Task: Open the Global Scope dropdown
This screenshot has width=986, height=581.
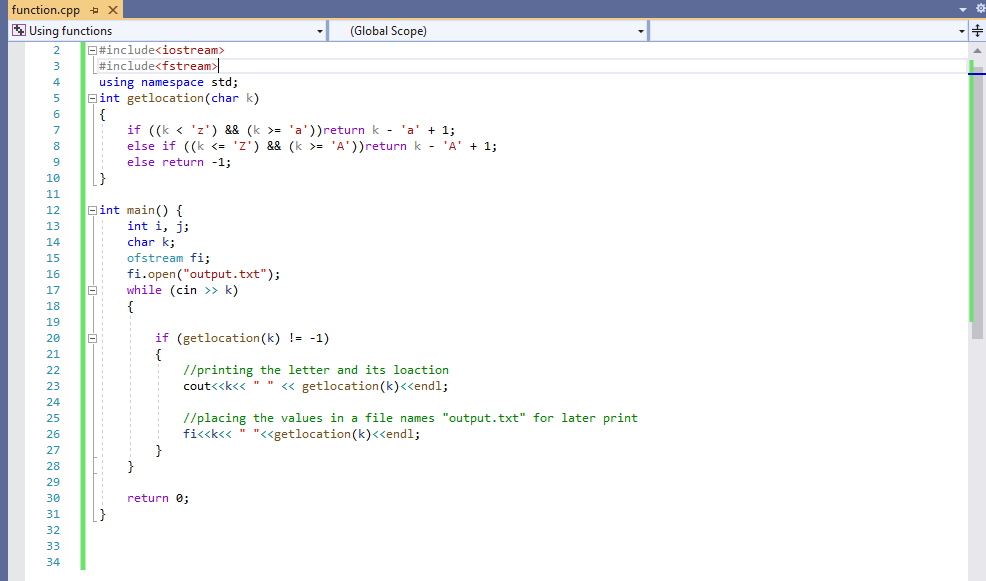Action: 641,31
